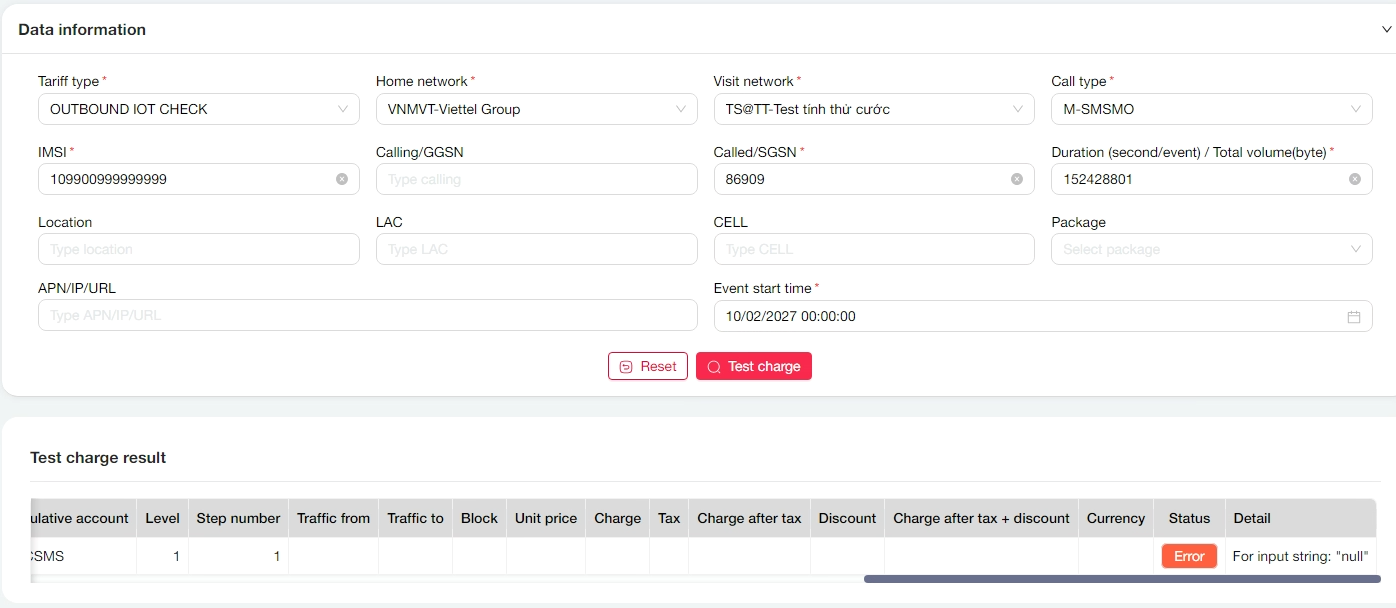Click the Unit price column header
The height and width of the screenshot is (608, 1396).
point(546,518)
